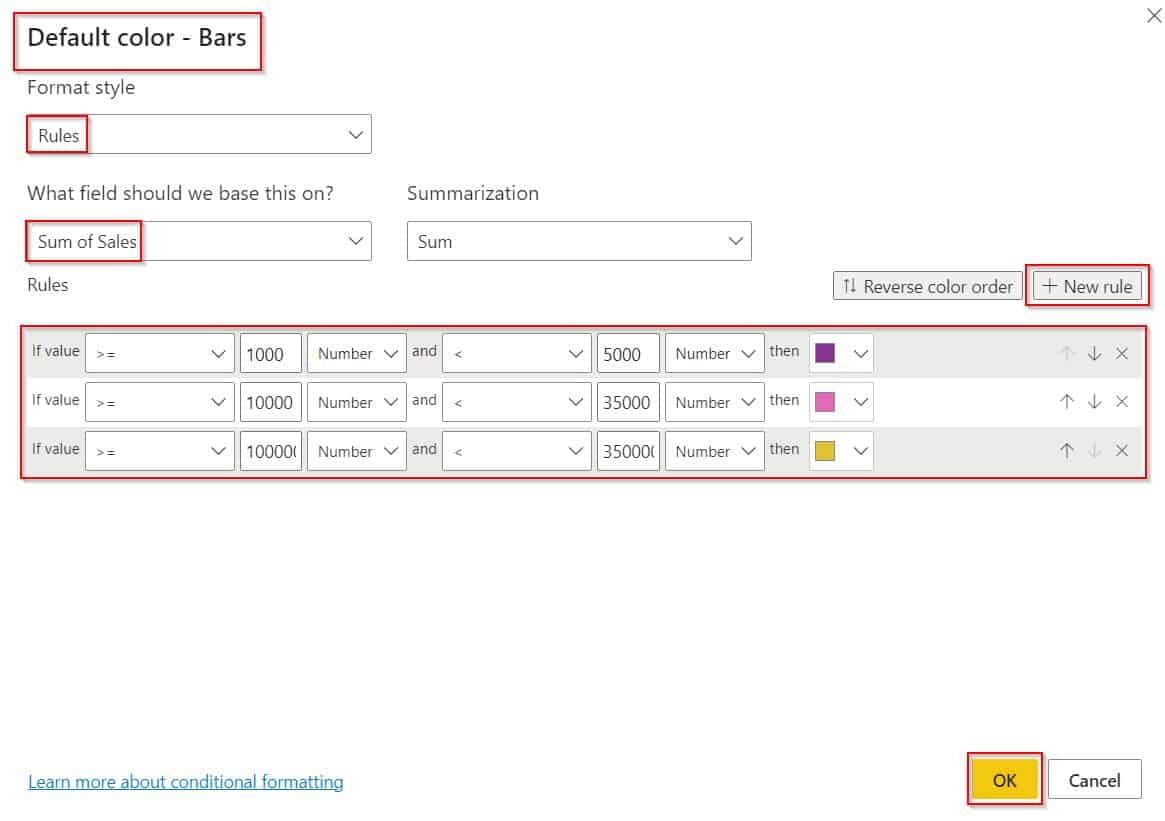Click the third rule's lower bound input
1165x821 pixels.
[x=270, y=451]
